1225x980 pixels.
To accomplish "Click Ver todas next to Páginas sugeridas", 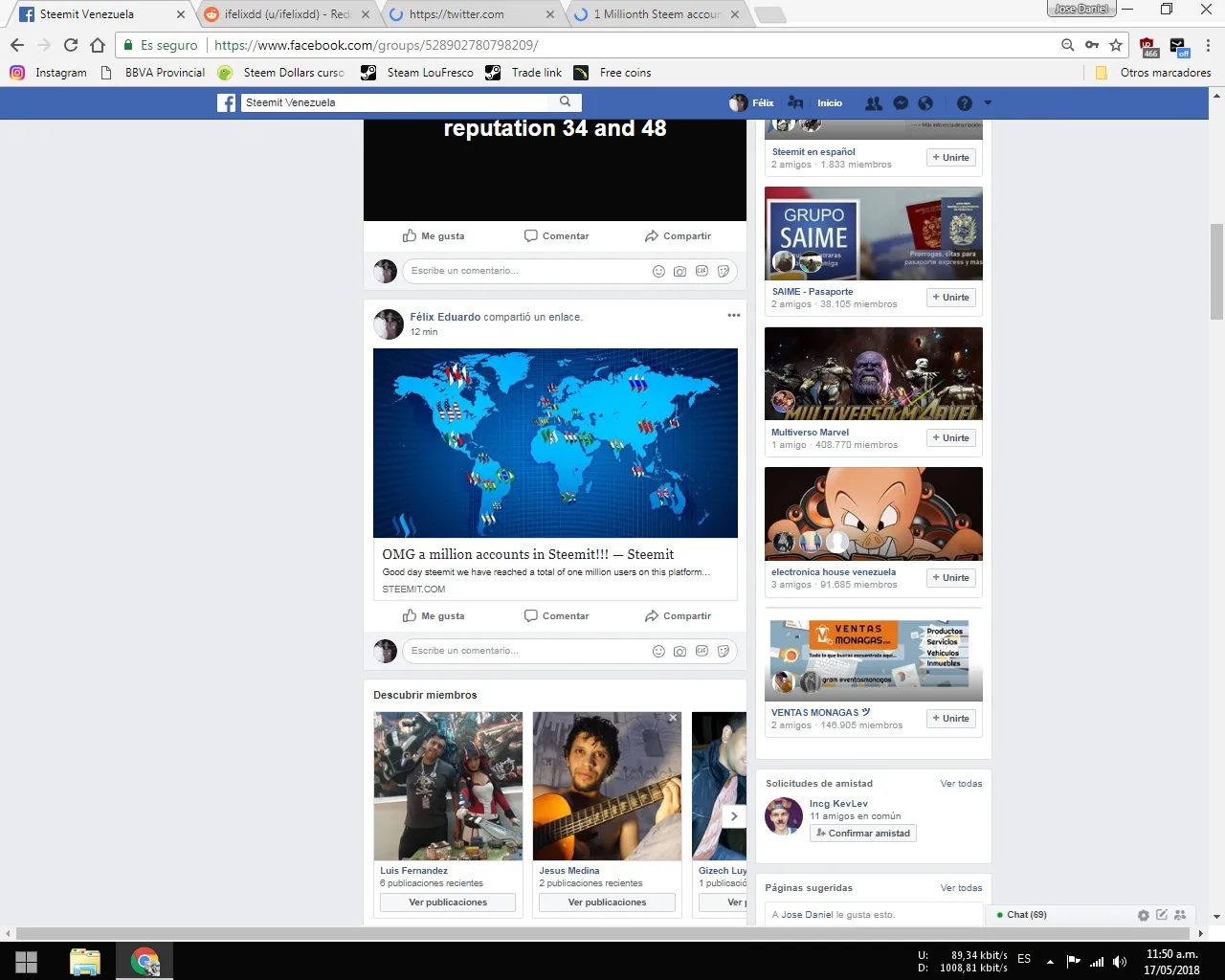I will pos(961,888).
